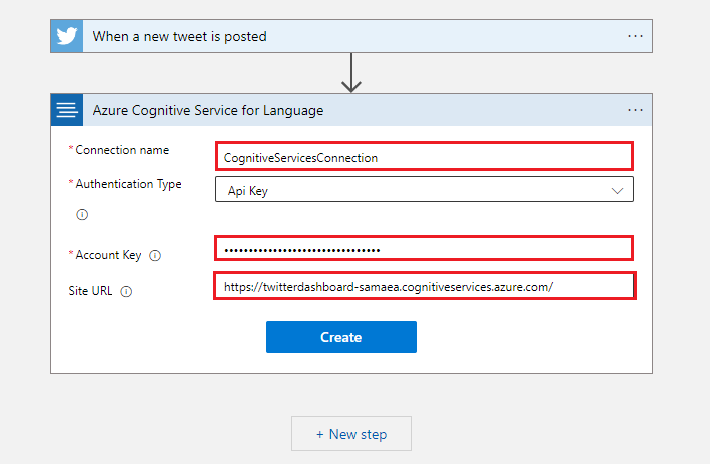Click the 'Account Key' label text
Screen dimensions: 710x464
pos(108,255)
